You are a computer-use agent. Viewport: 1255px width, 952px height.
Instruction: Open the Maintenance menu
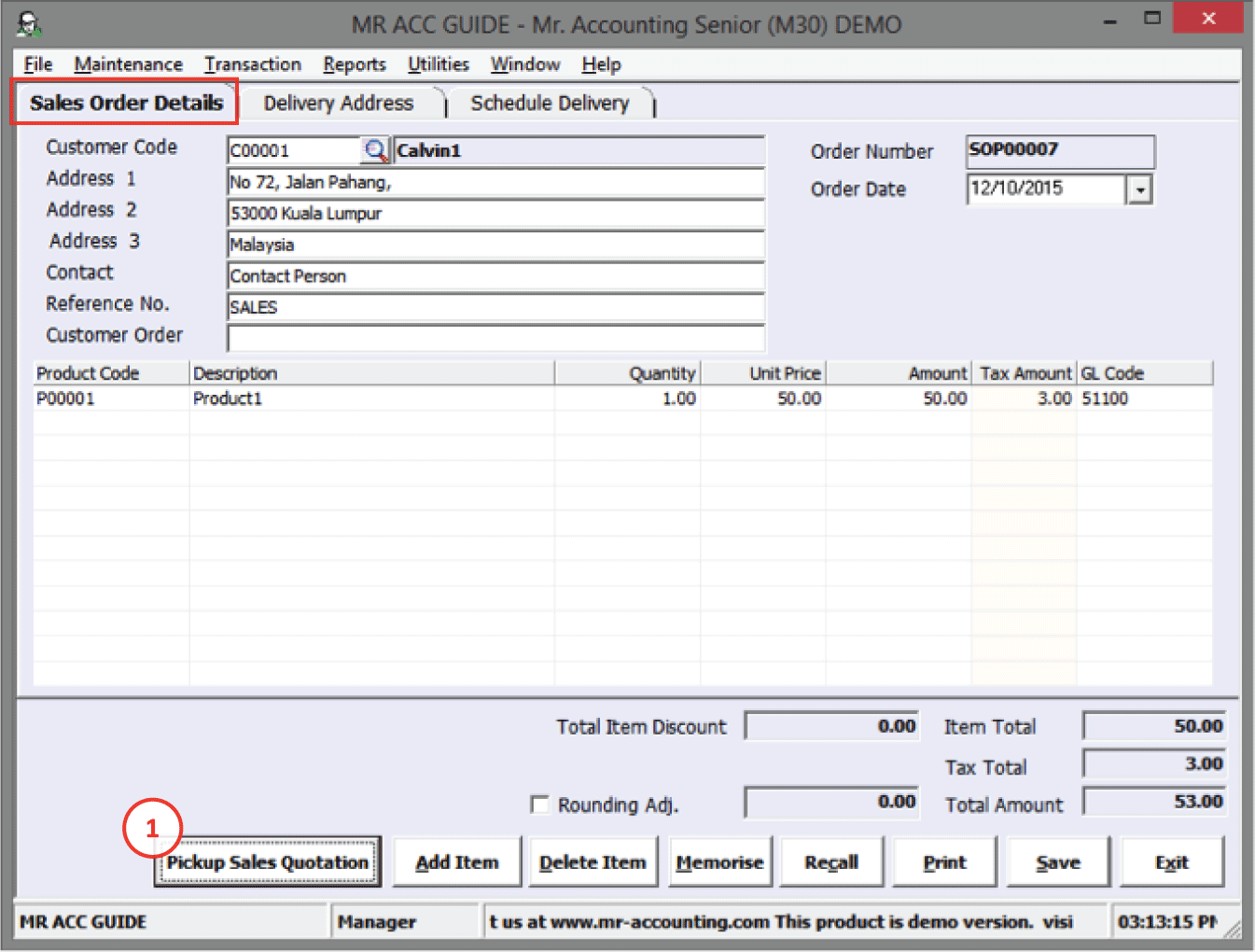[129, 64]
